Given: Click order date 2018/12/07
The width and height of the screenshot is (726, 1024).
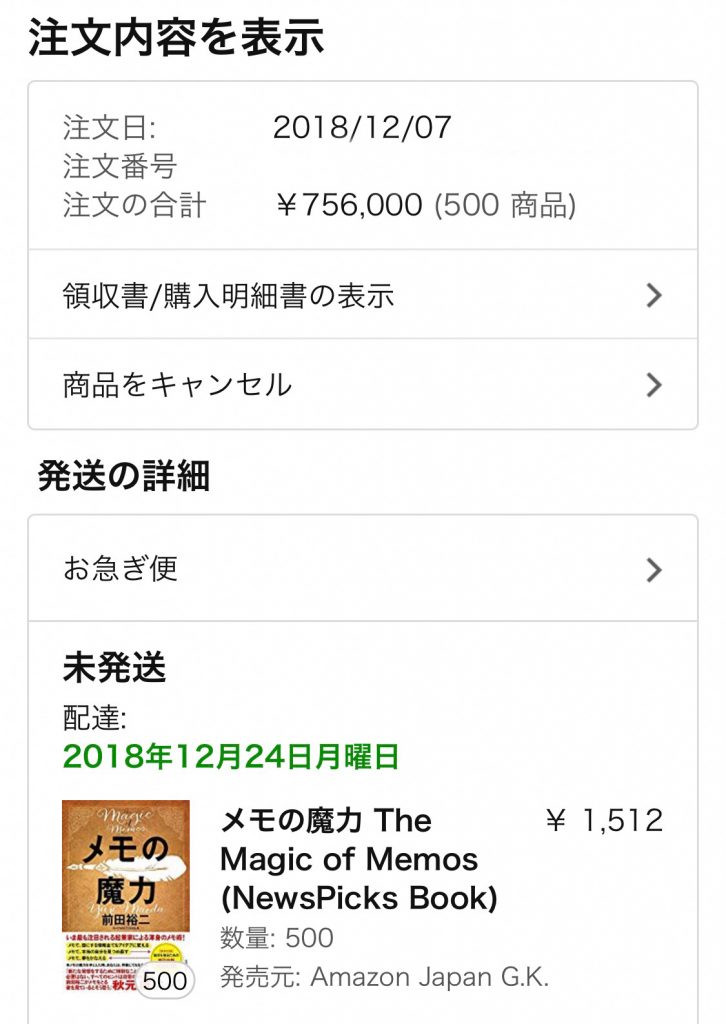Looking at the screenshot, I should [362, 128].
